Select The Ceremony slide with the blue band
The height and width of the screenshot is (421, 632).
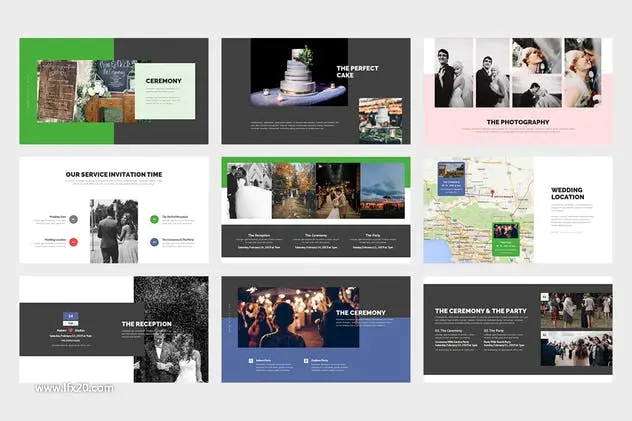316,329
